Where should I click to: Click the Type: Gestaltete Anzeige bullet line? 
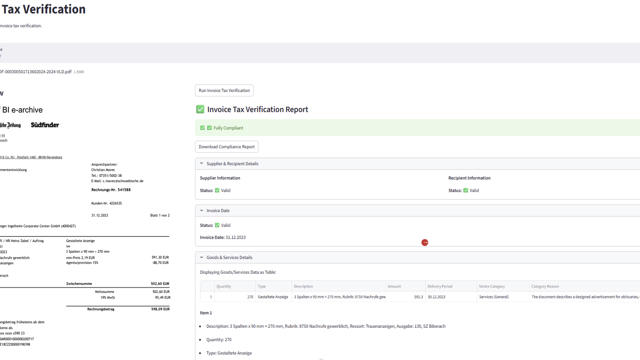click(229, 353)
